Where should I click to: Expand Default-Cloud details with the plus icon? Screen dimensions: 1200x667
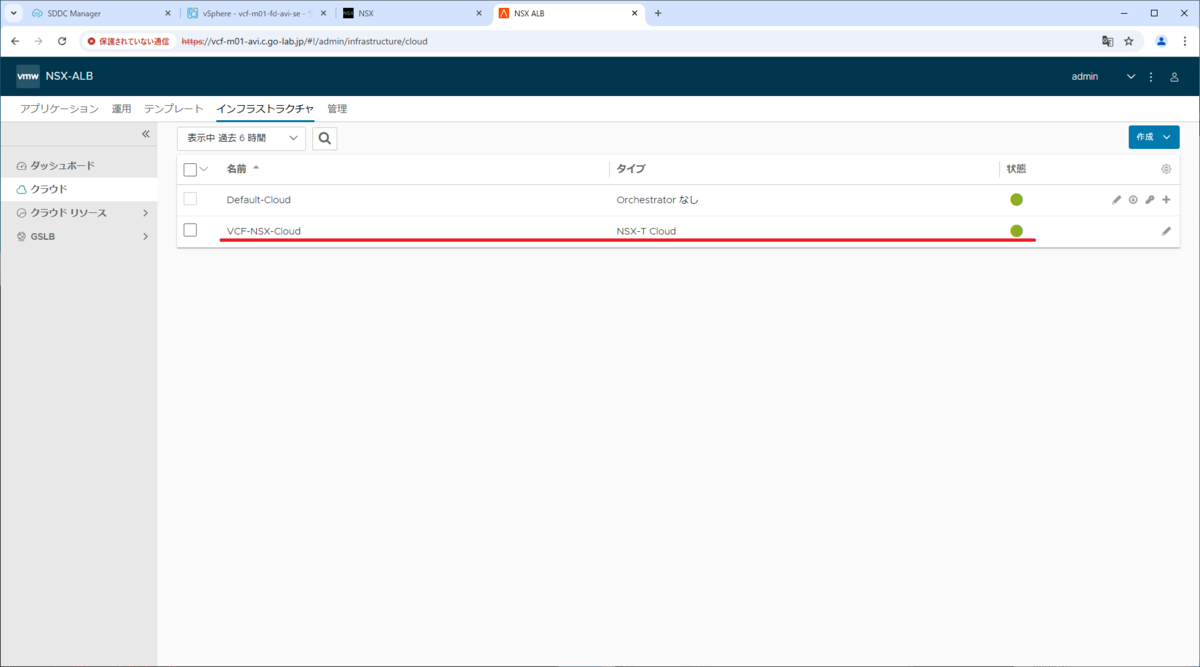(1166, 200)
